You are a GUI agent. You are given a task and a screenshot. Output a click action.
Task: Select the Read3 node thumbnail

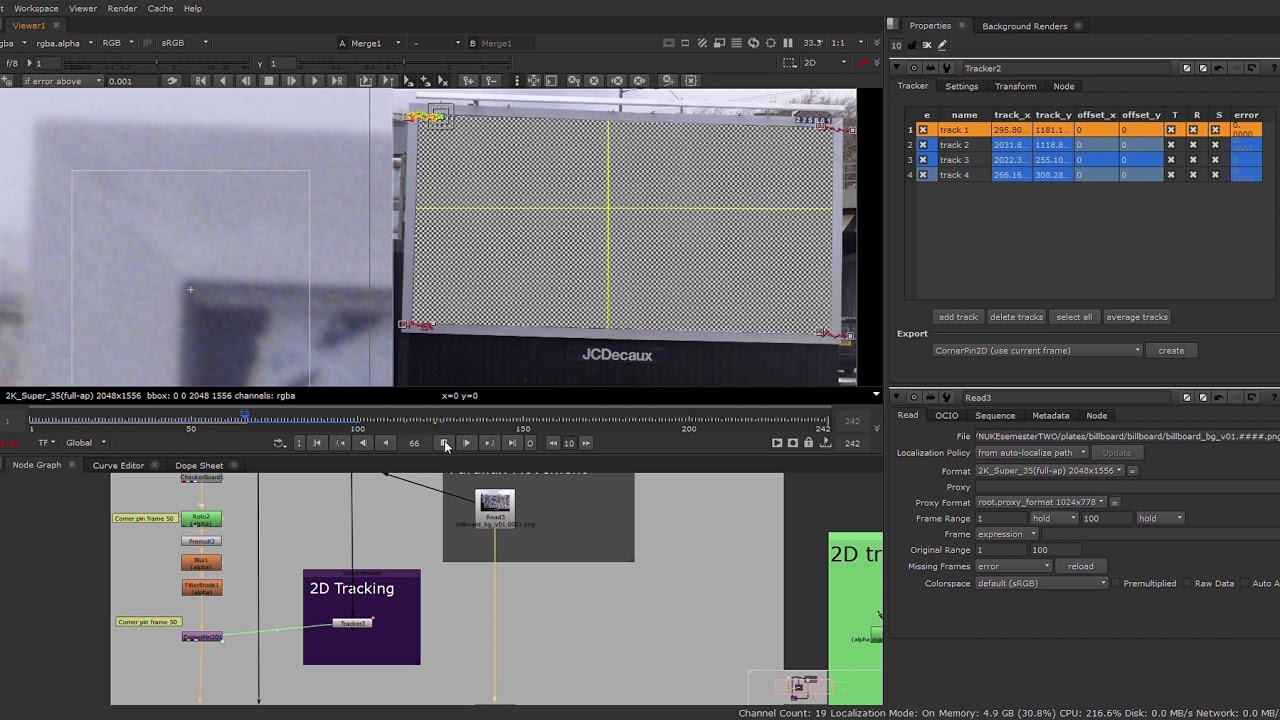495,502
